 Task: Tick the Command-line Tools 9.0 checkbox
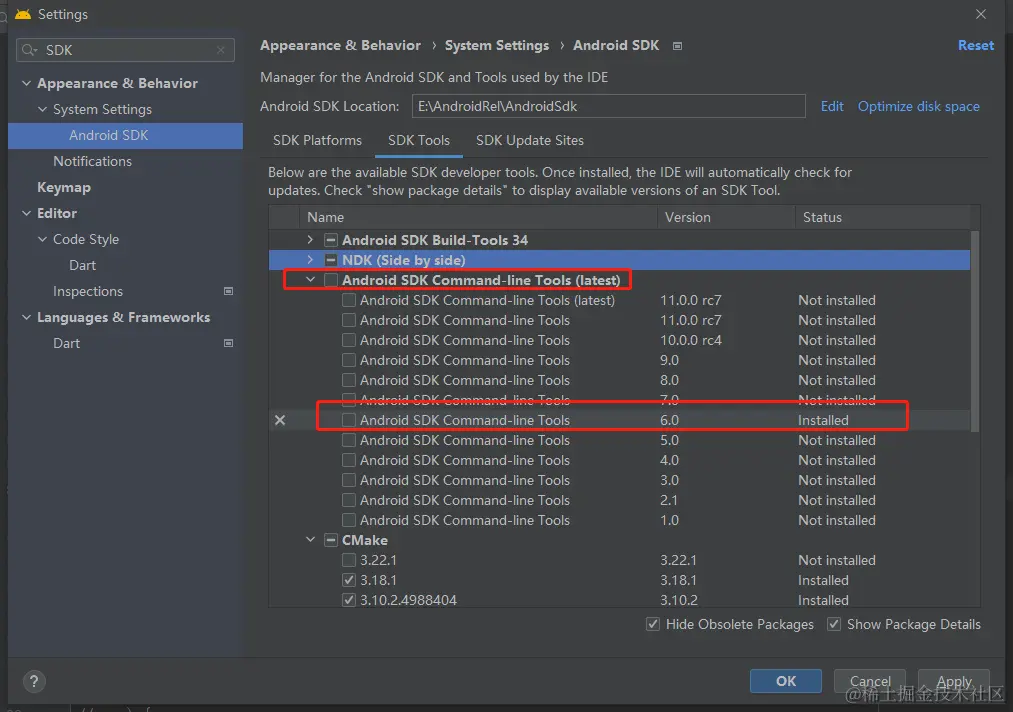pos(349,360)
